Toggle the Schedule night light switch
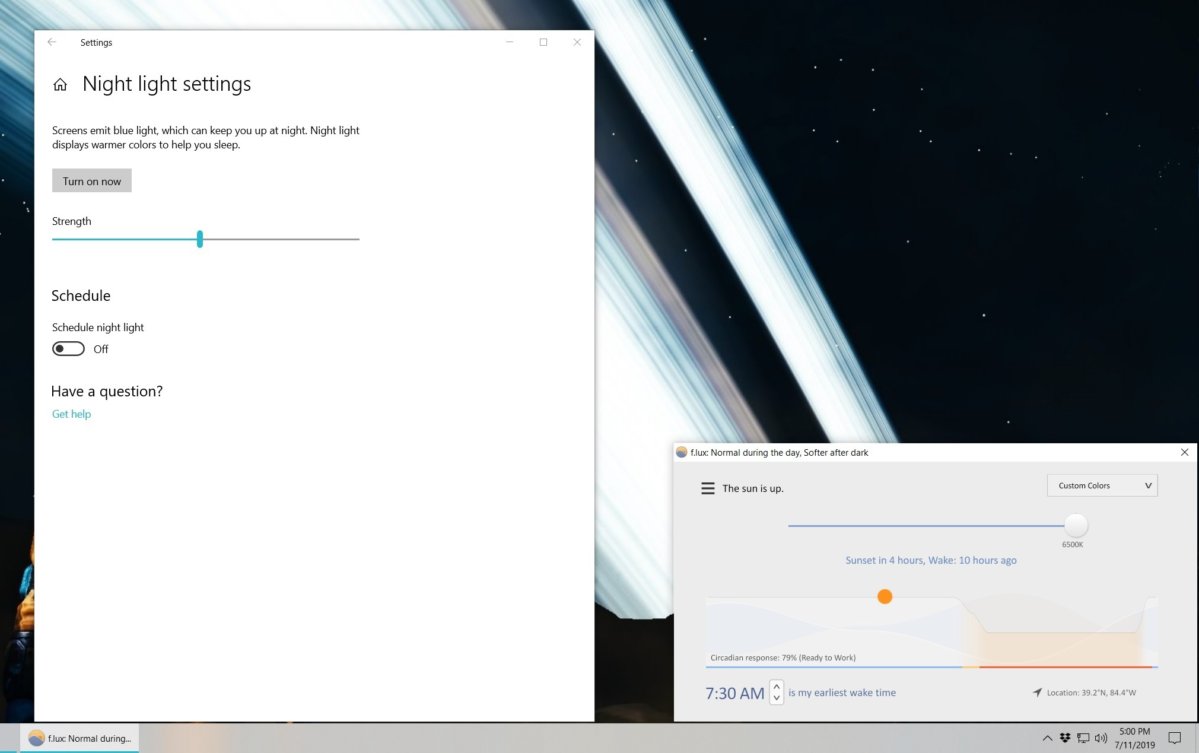1199x753 pixels. click(x=68, y=349)
